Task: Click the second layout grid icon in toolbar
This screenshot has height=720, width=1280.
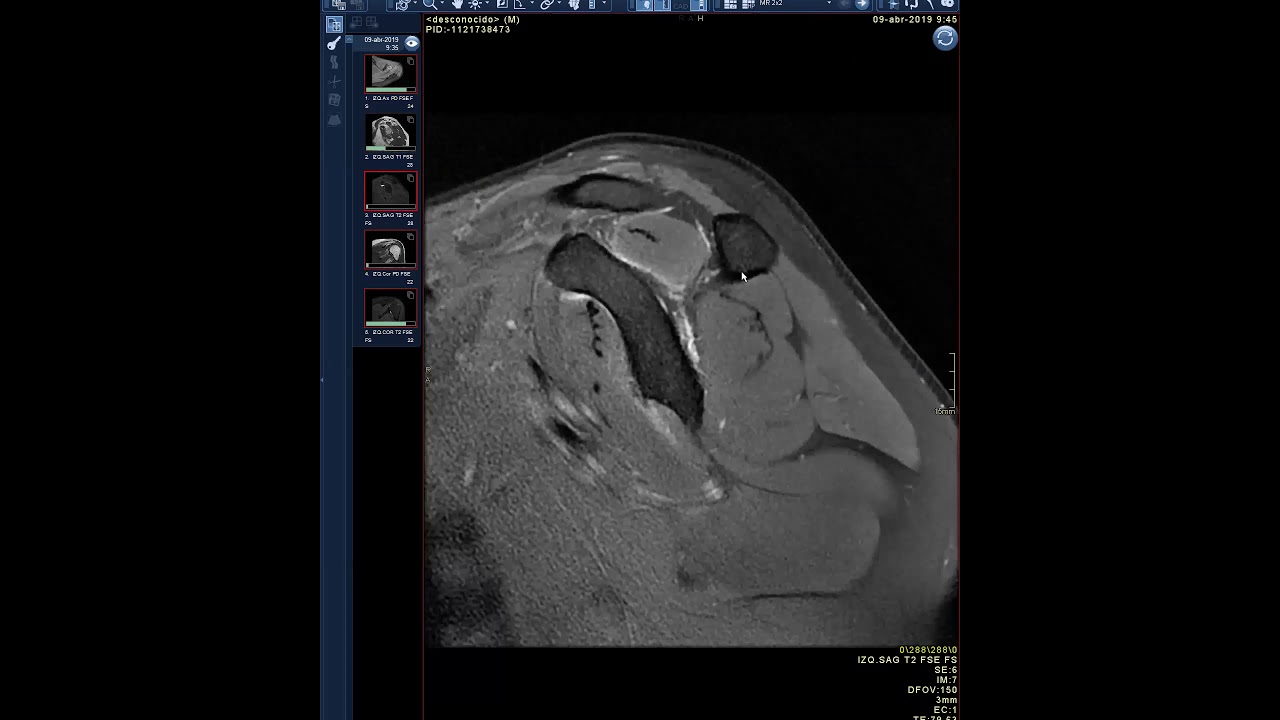Action: (748, 4)
